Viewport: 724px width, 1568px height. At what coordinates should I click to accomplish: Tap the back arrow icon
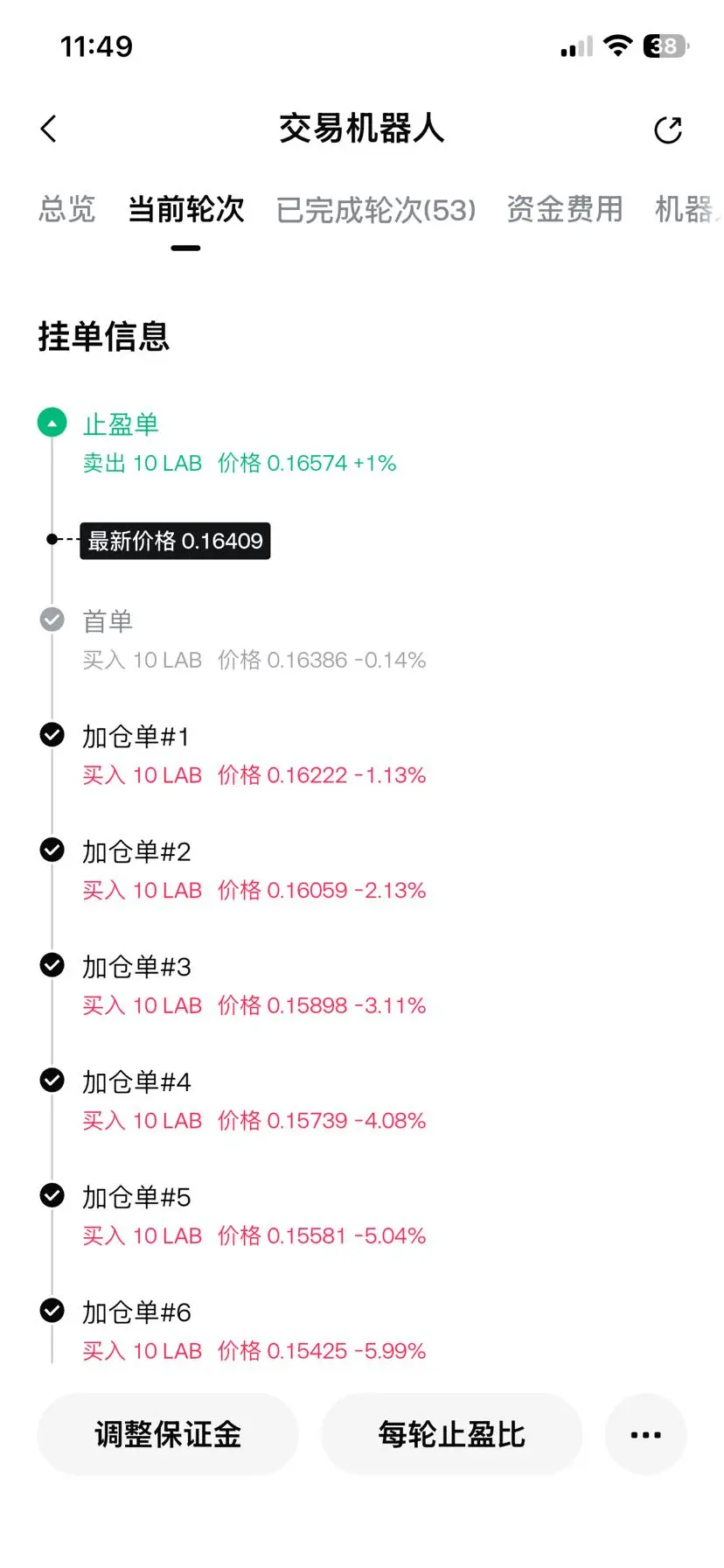click(x=49, y=129)
